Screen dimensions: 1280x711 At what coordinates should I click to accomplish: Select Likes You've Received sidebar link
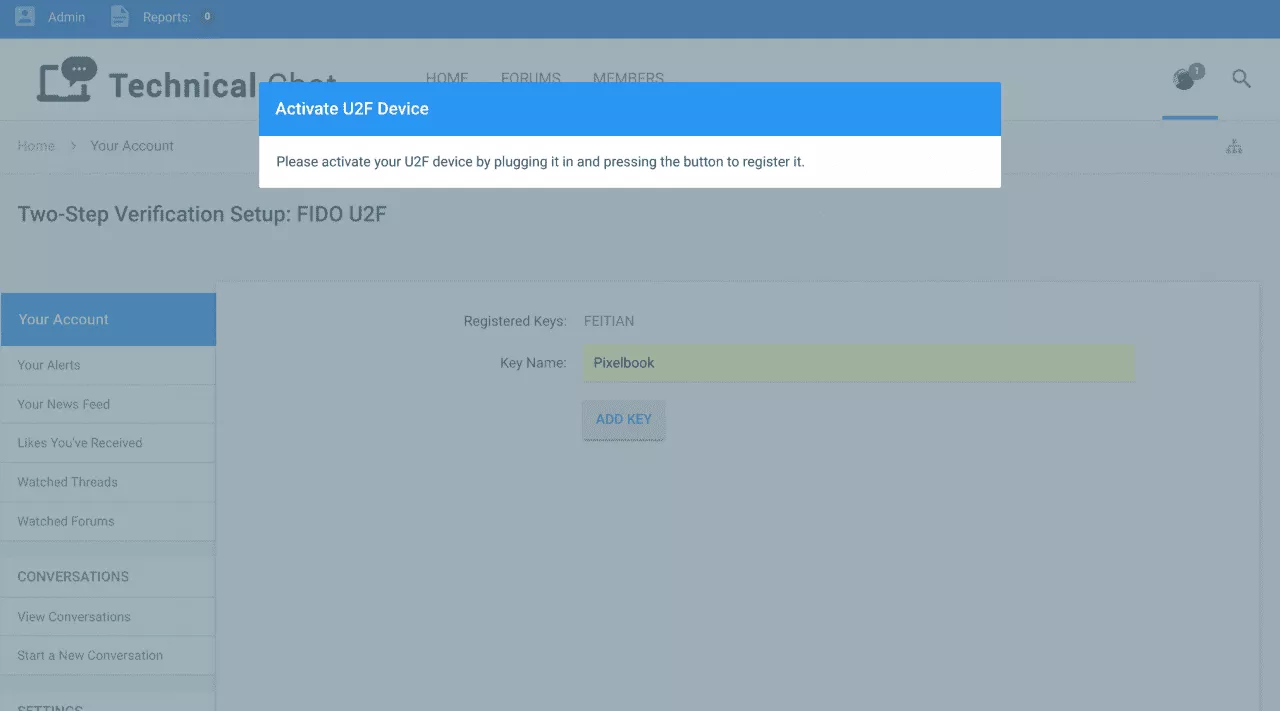[x=80, y=443]
